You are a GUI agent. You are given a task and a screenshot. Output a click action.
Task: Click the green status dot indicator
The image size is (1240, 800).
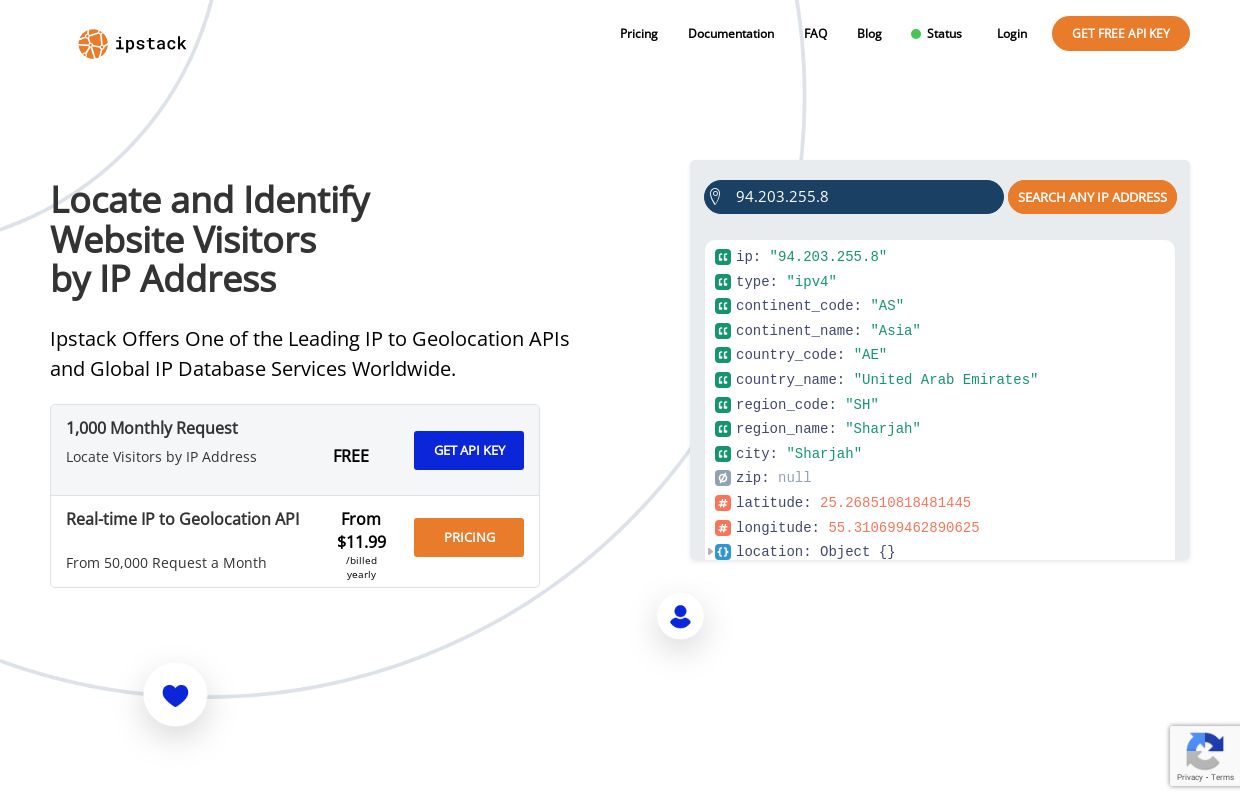[x=916, y=34]
